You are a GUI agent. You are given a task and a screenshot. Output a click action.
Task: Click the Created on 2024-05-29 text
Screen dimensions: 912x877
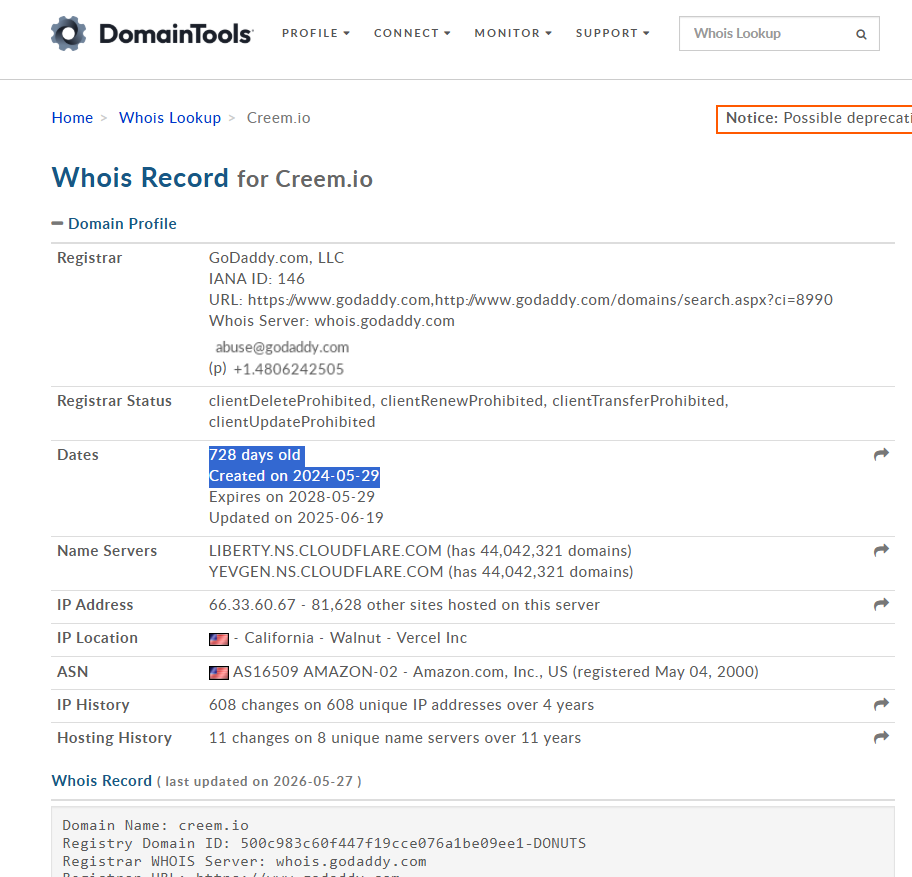tap(294, 476)
